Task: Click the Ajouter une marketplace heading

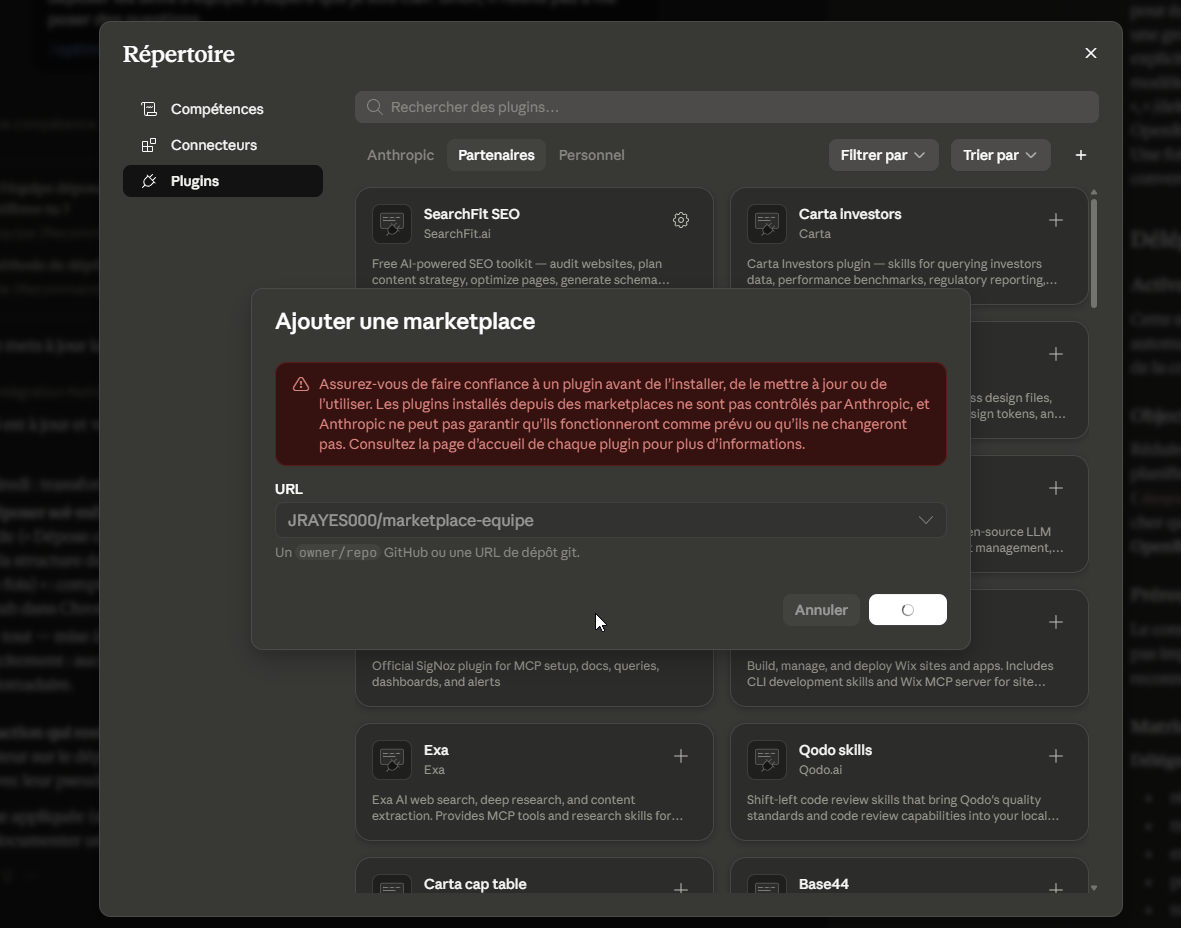Action: (x=404, y=322)
